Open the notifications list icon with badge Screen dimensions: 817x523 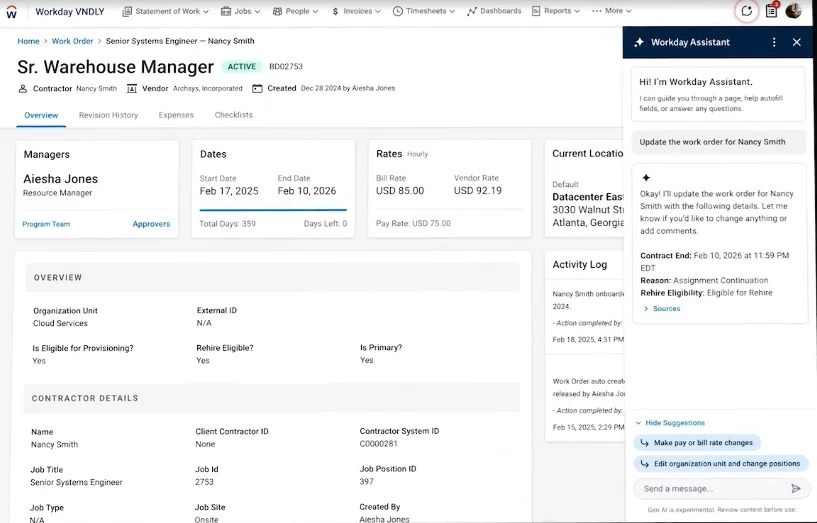click(771, 11)
